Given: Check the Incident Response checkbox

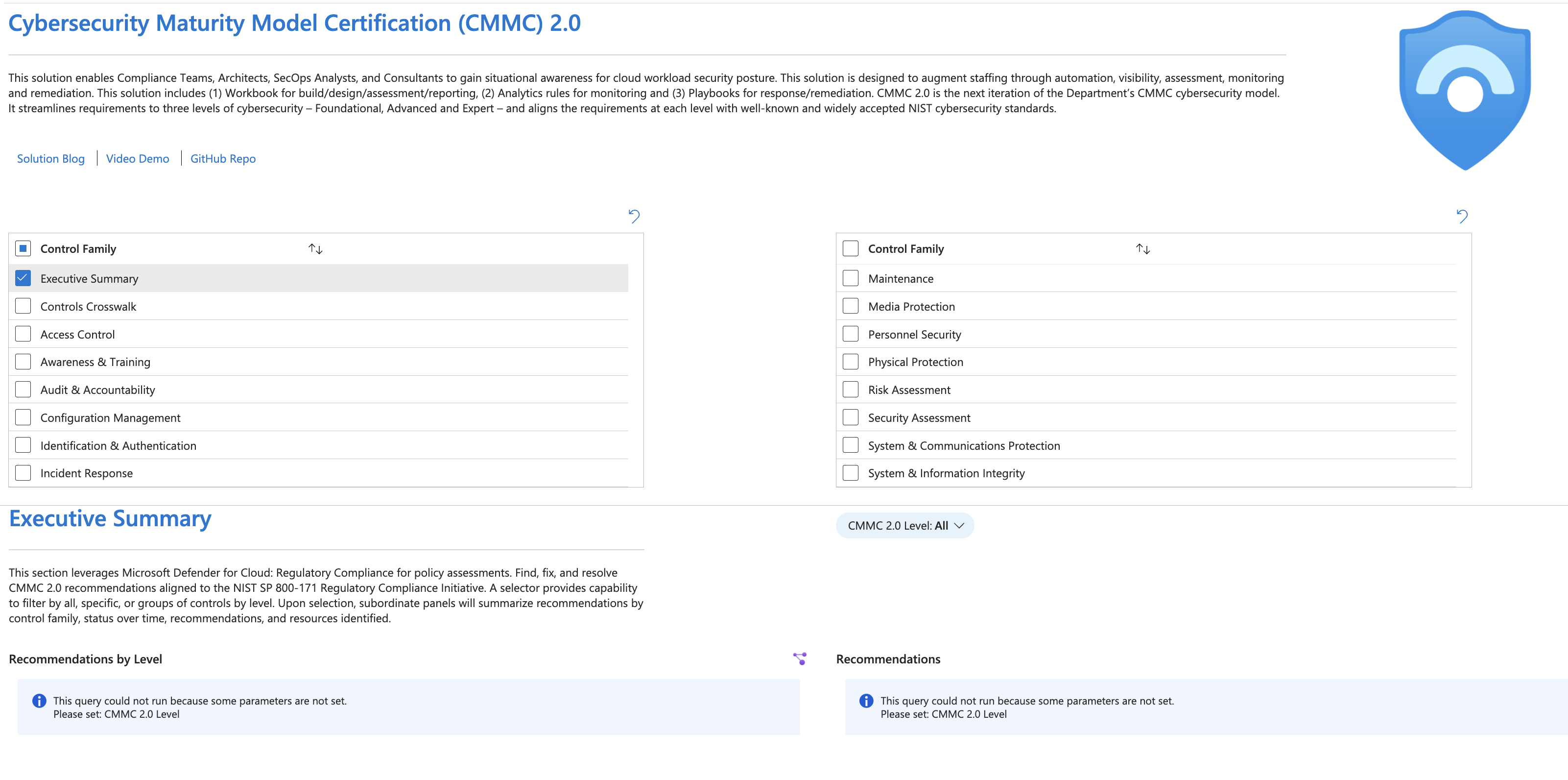Looking at the screenshot, I should (23, 473).
